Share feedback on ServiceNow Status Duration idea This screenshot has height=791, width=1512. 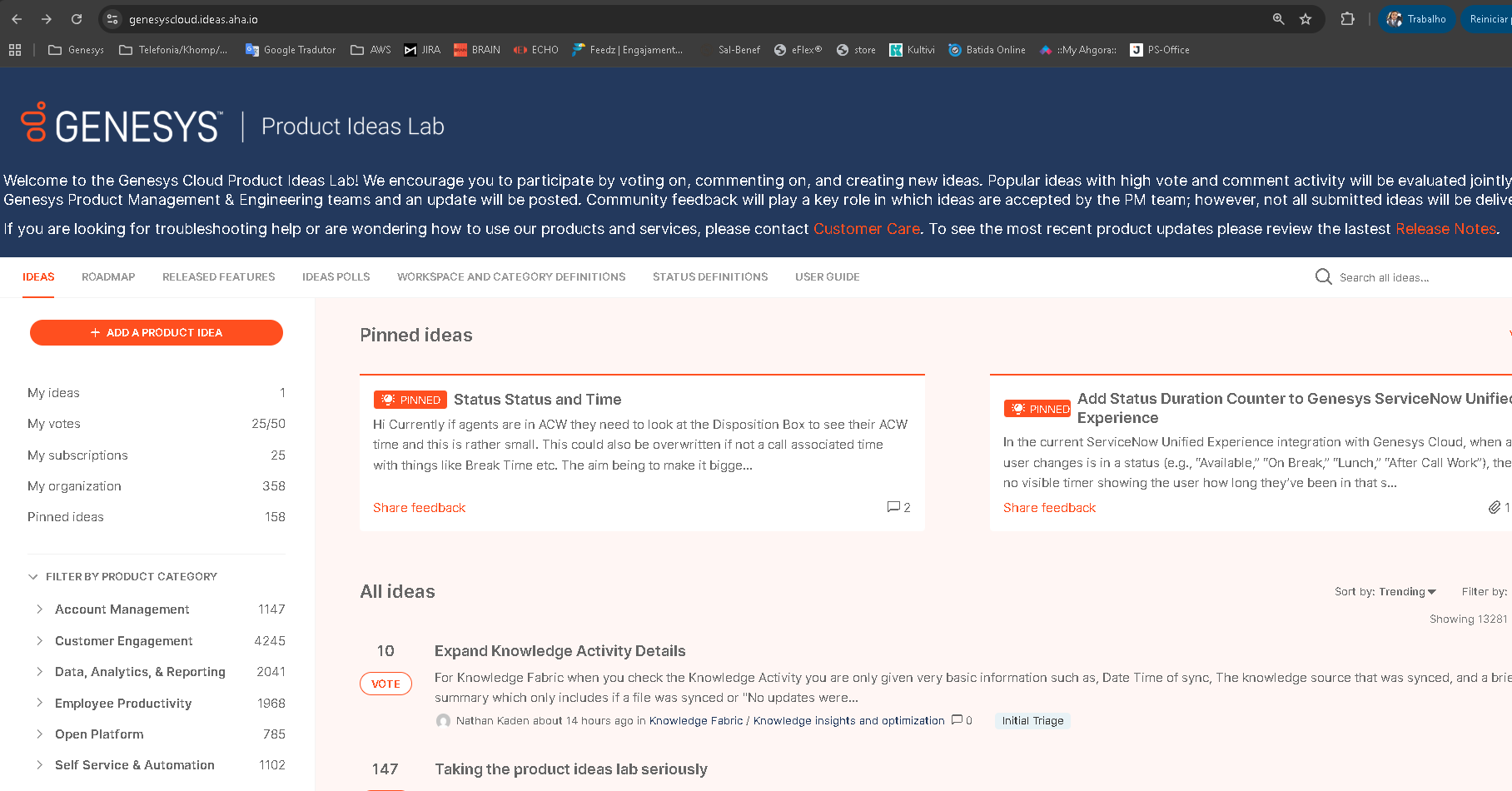(1049, 508)
